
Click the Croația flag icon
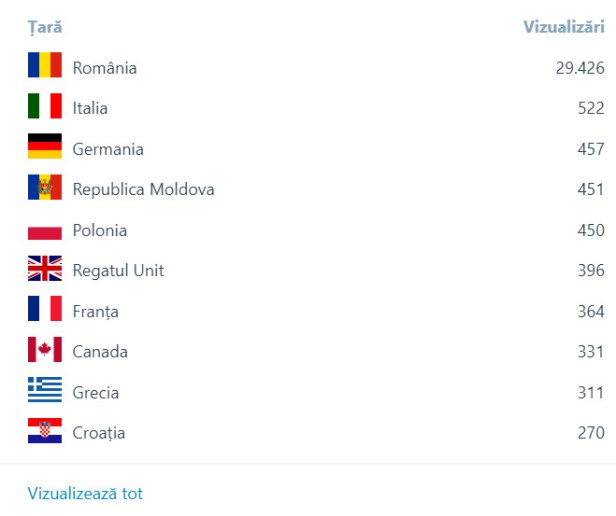[x=45, y=432]
